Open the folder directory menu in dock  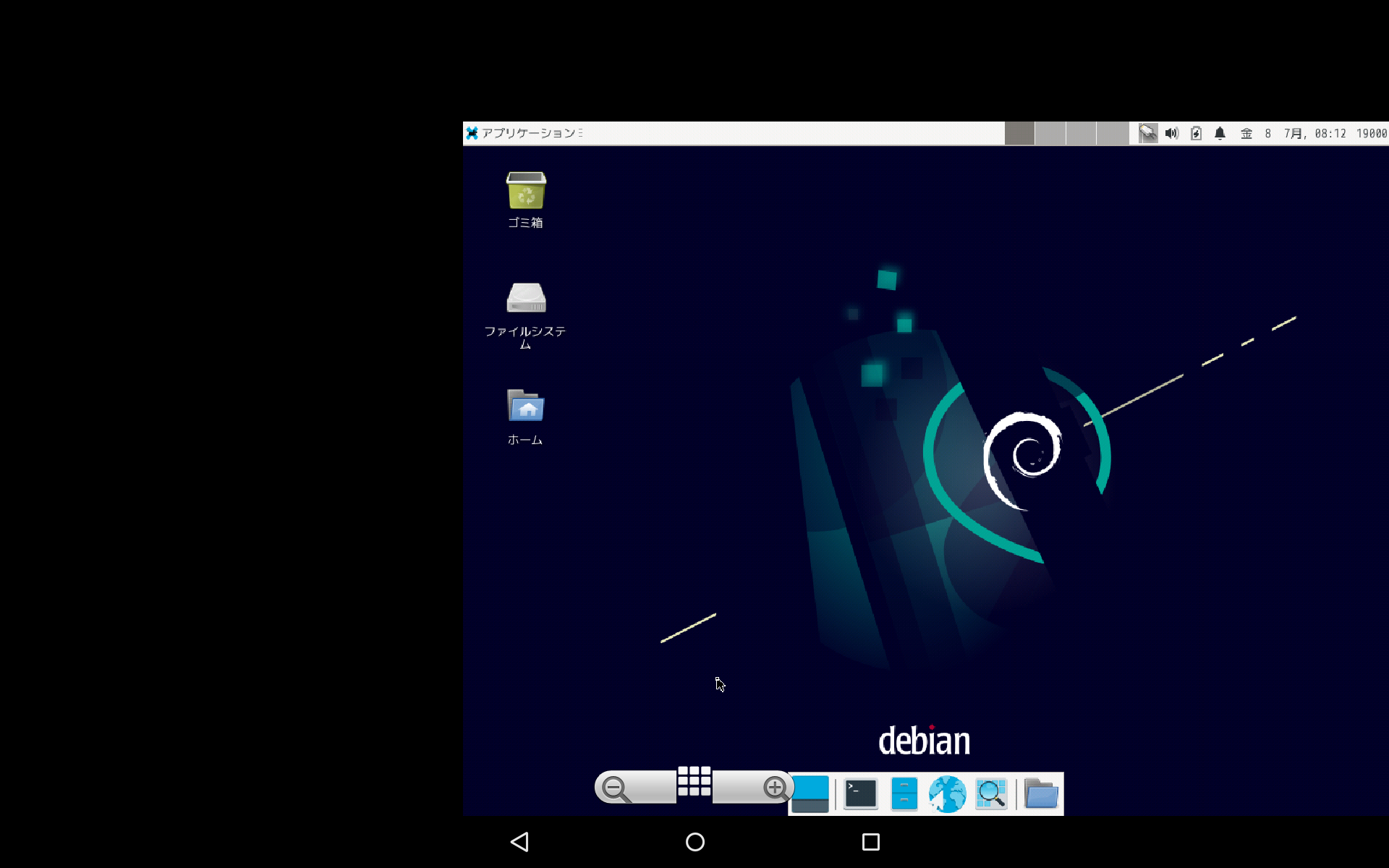(x=1042, y=794)
